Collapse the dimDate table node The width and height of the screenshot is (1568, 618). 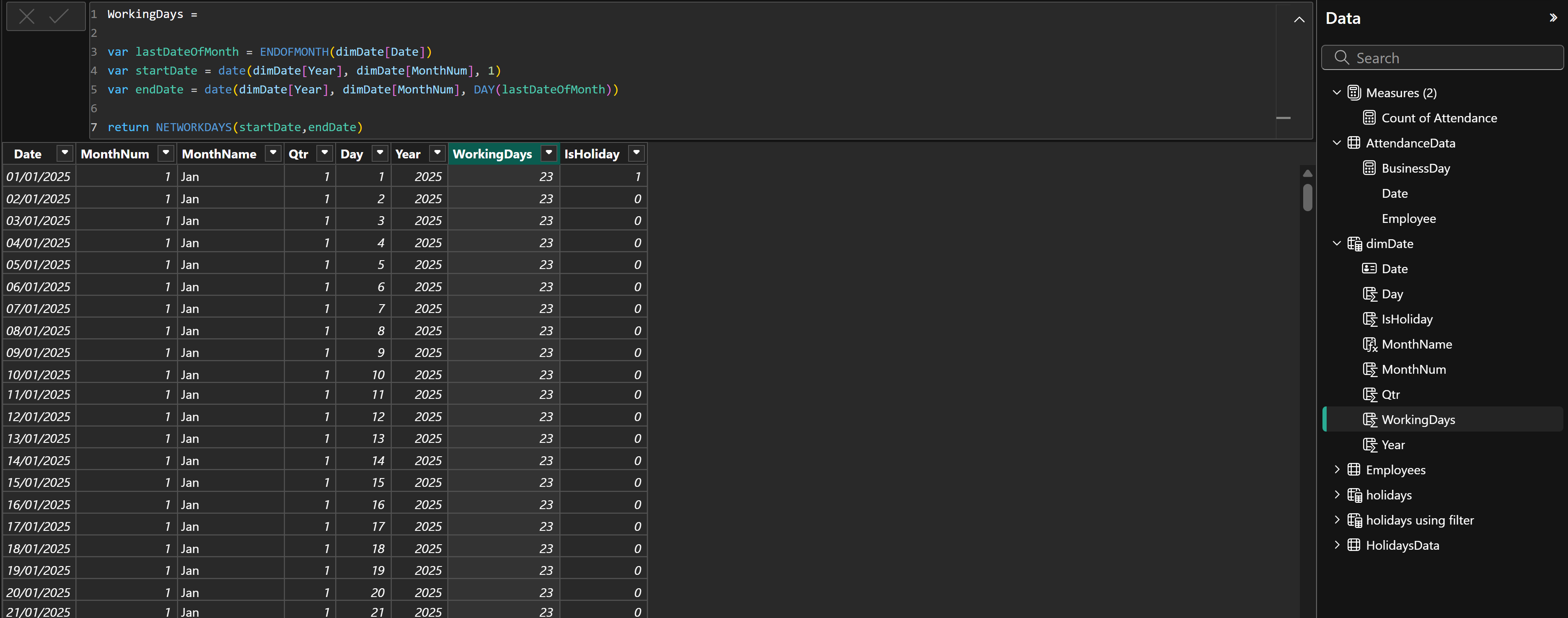[x=1337, y=243]
